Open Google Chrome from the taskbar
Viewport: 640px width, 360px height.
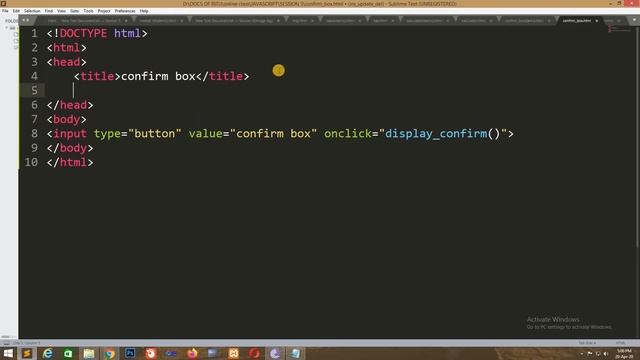coord(110,353)
